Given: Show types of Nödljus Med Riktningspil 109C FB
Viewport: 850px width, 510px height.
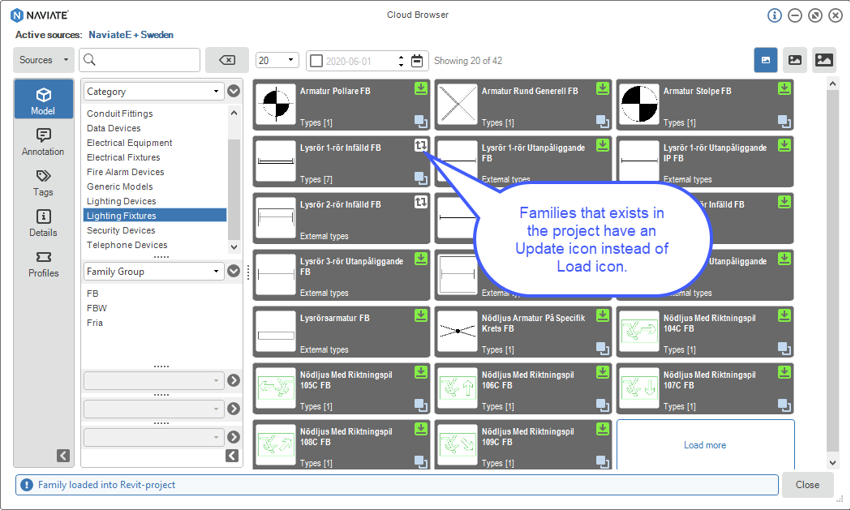Looking at the screenshot, I should 603,462.
